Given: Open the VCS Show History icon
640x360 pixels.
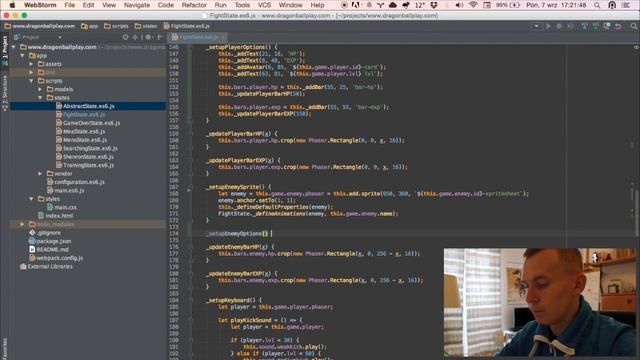Looking at the screenshot, I should click(x=607, y=26).
